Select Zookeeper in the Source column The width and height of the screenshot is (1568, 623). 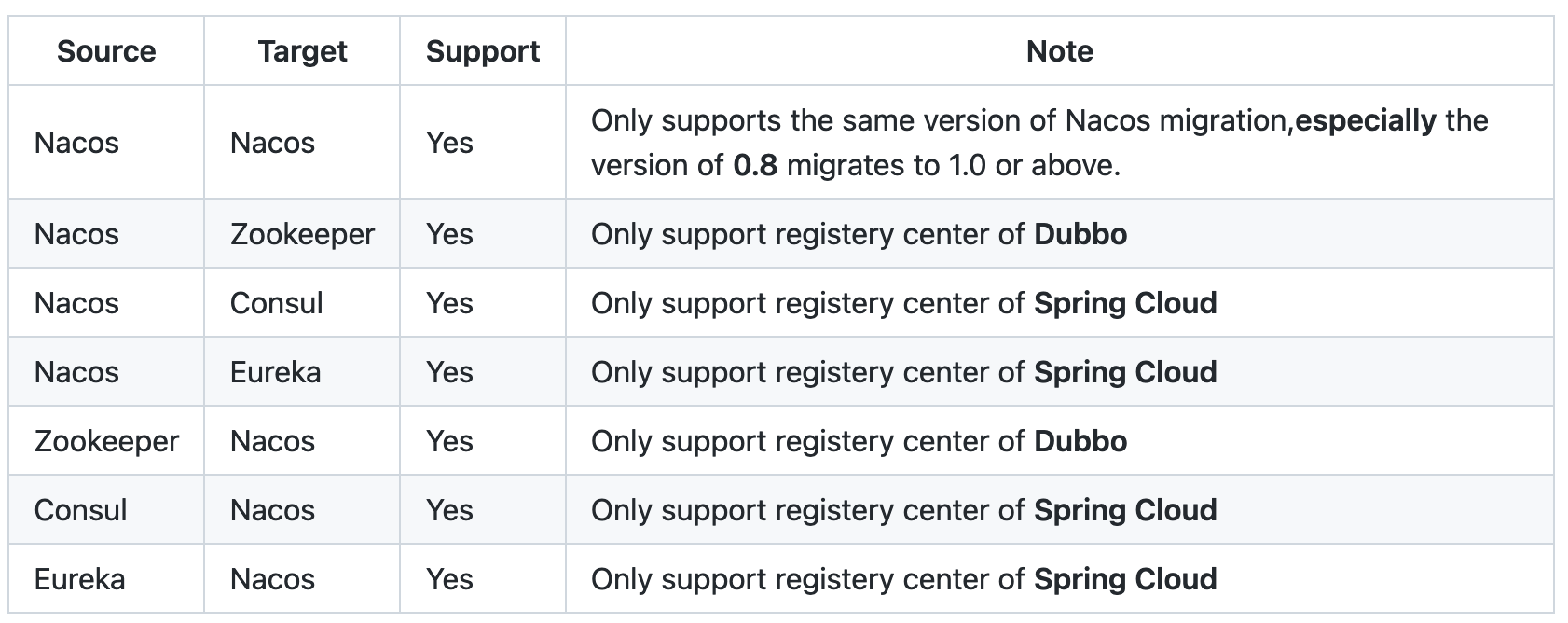pos(106,441)
